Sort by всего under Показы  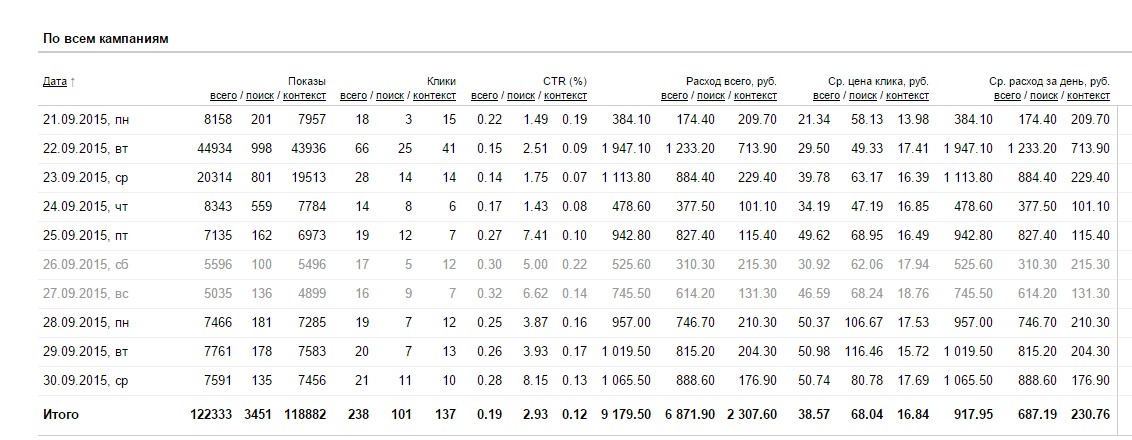pyautogui.click(x=223, y=96)
